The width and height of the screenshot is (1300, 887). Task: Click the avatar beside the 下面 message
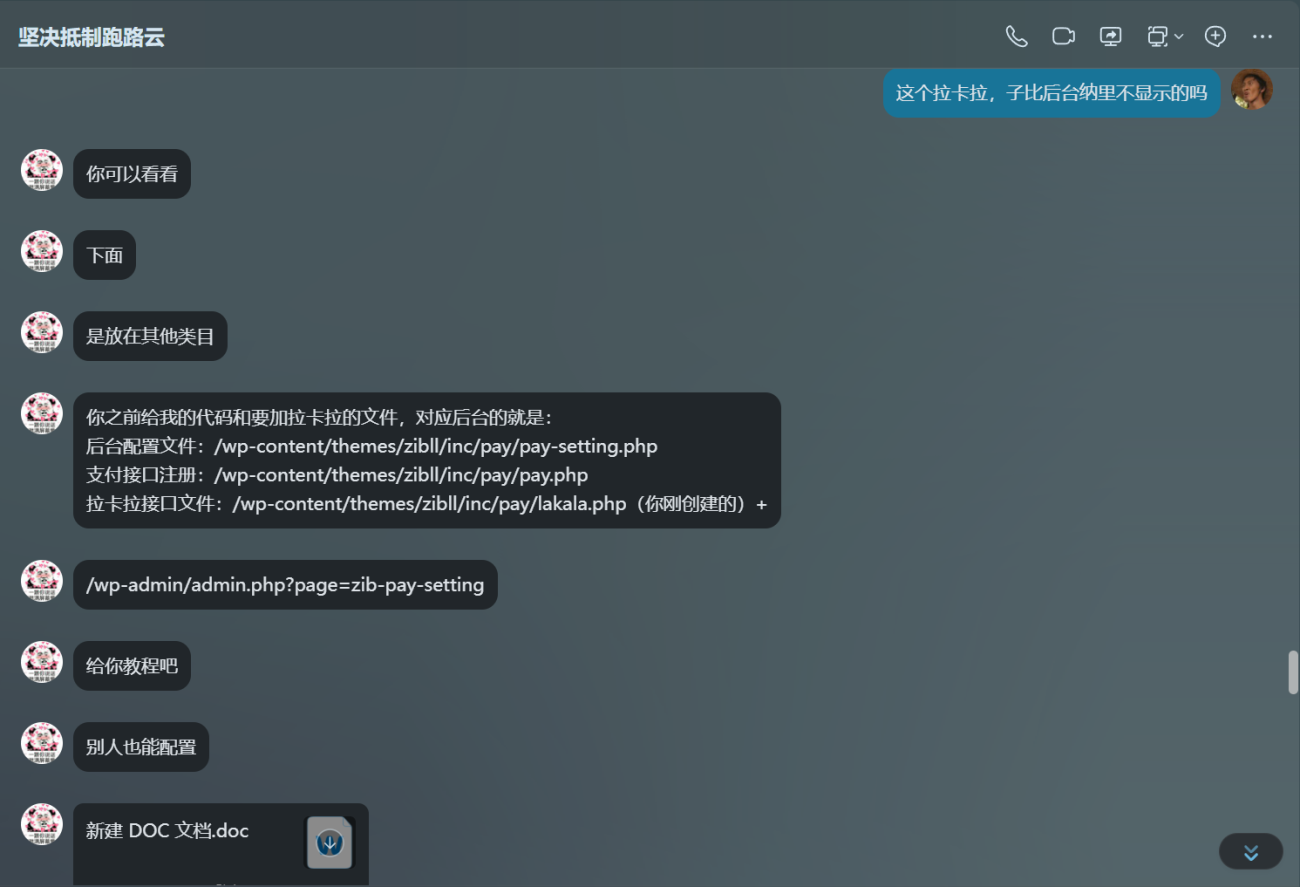42,251
